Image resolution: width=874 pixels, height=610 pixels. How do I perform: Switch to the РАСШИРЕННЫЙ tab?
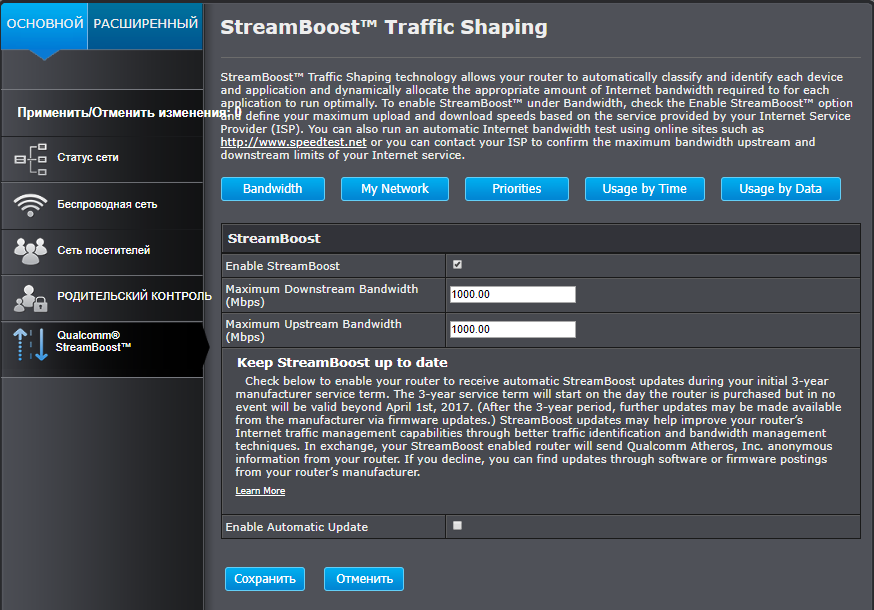pos(145,24)
